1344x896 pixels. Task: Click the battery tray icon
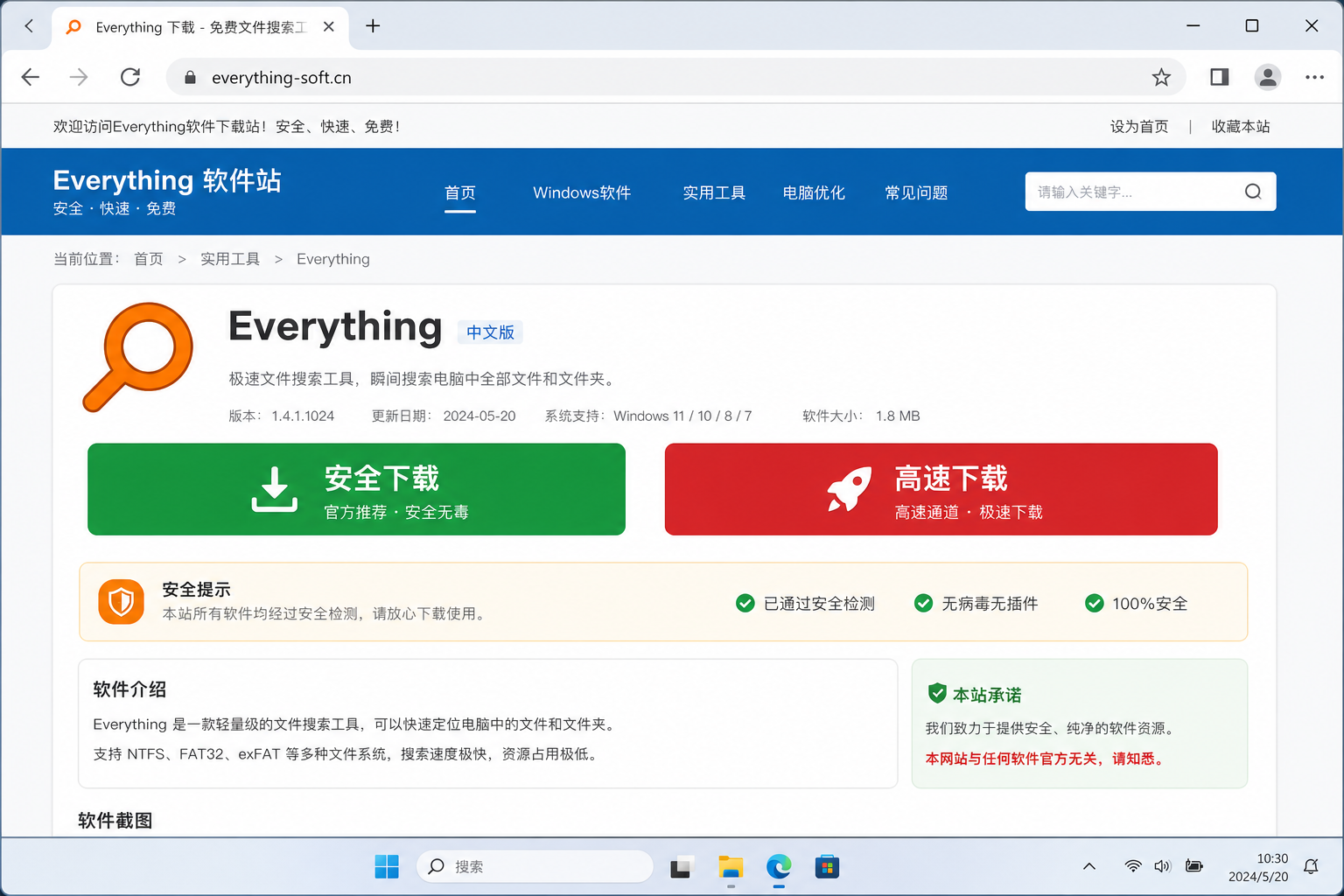1193,866
